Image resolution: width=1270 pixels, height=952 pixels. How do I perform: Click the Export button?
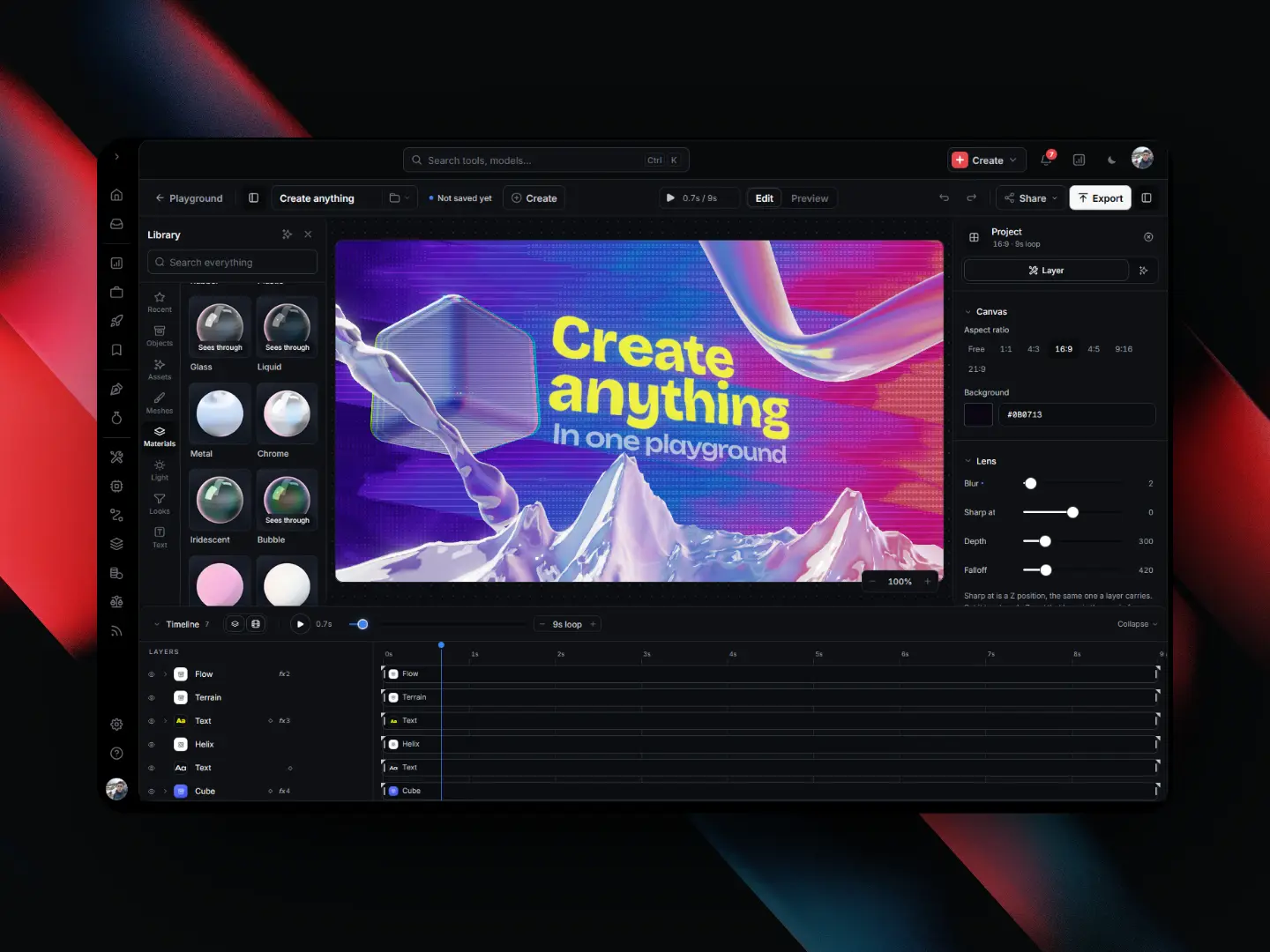(x=1101, y=198)
